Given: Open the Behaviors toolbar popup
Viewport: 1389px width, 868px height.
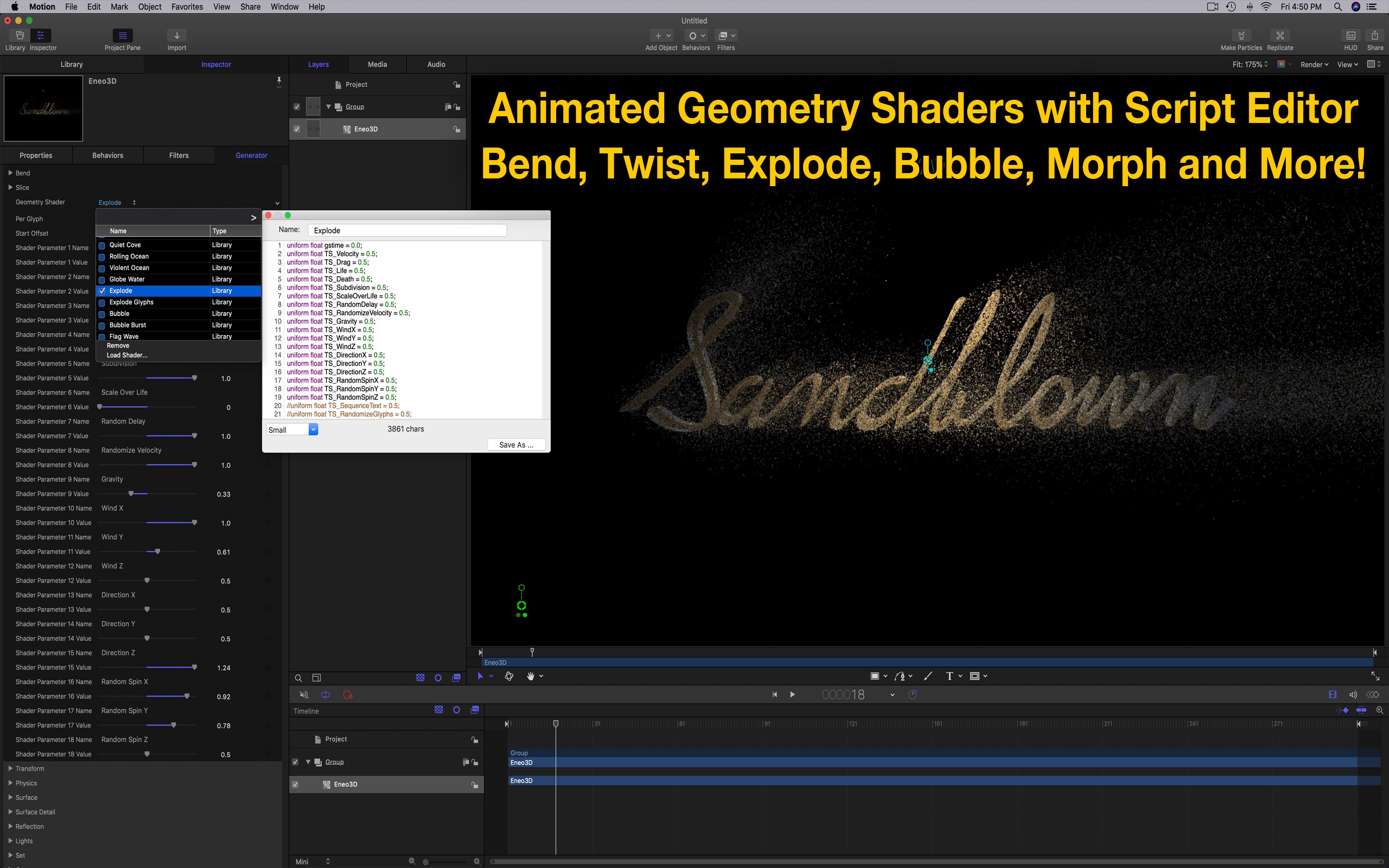Looking at the screenshot, I should [x=696, y=36].
